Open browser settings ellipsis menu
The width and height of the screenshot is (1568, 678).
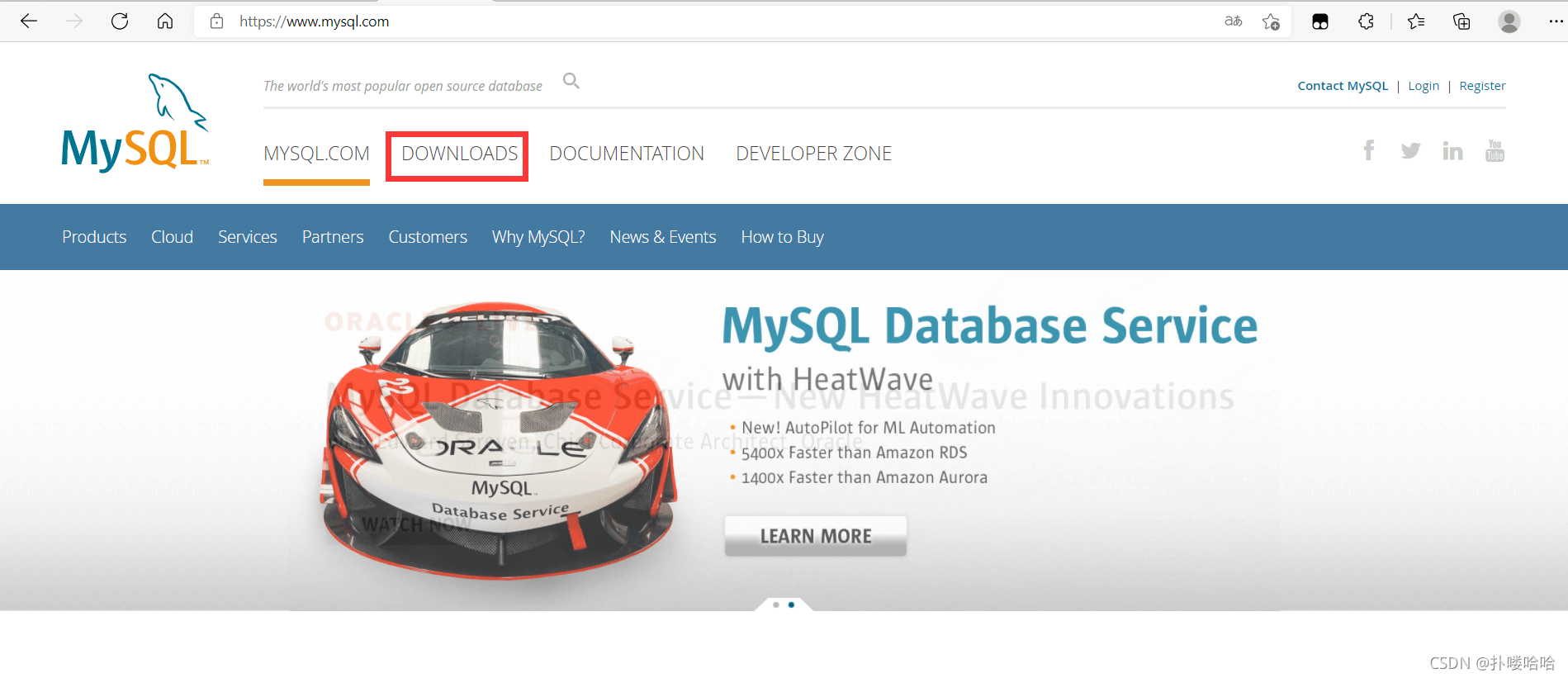(1555, 21)
